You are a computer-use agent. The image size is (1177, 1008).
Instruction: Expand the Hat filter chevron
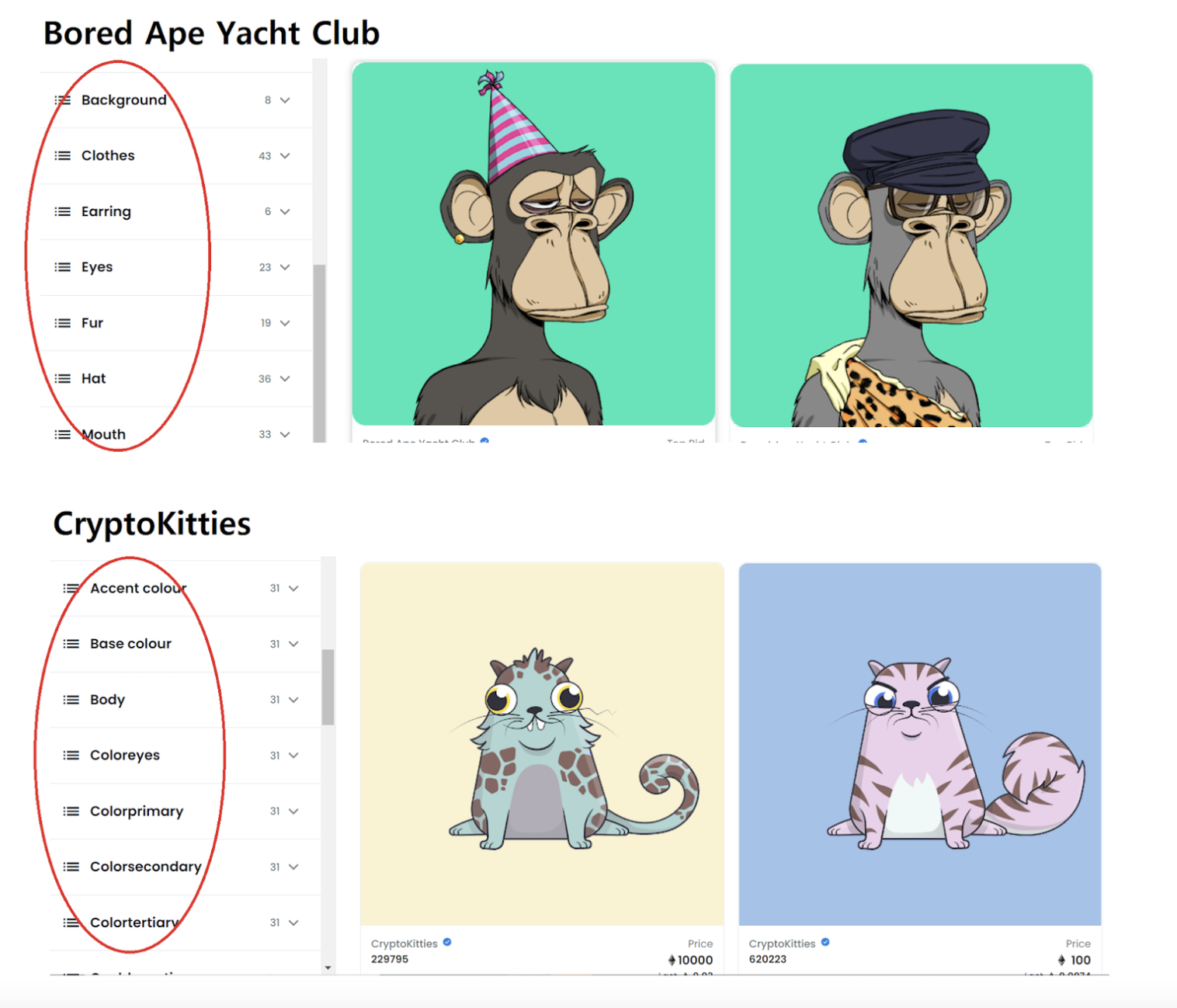285,379
